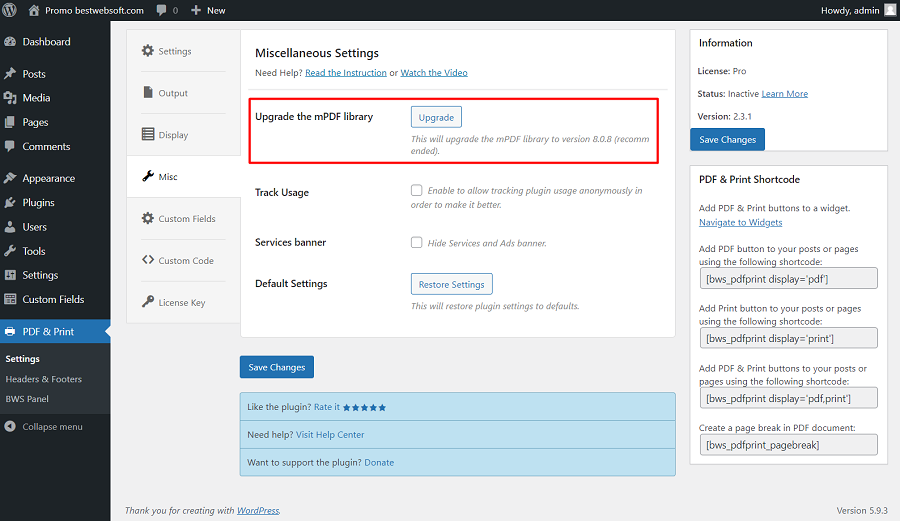Click the plus New icon
900x521 pixels.
point(196,10)
